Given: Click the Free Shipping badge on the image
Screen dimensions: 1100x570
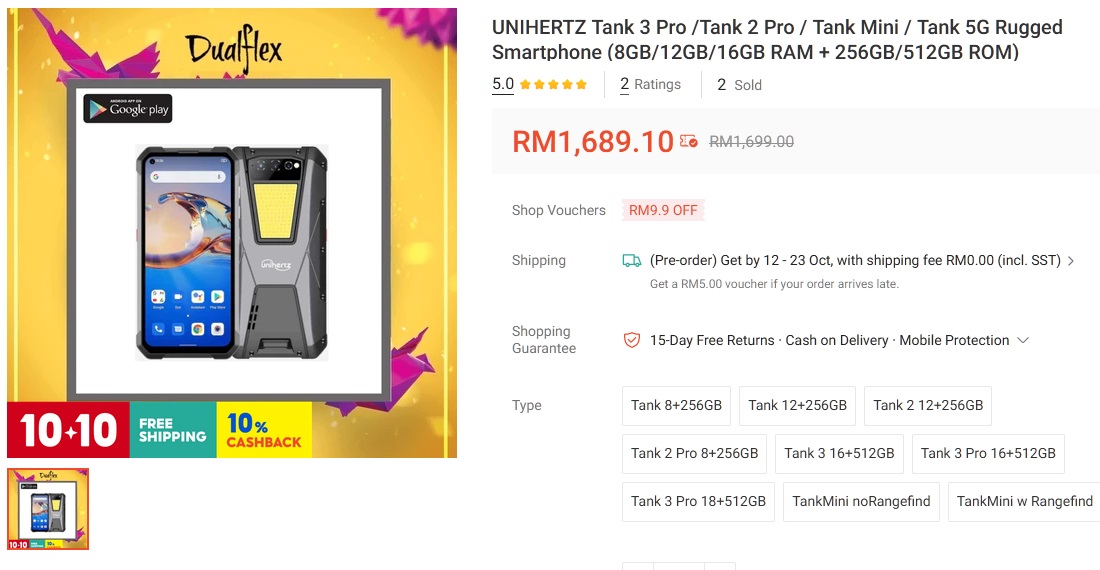Looking at the screenshot, I should 173,430.
